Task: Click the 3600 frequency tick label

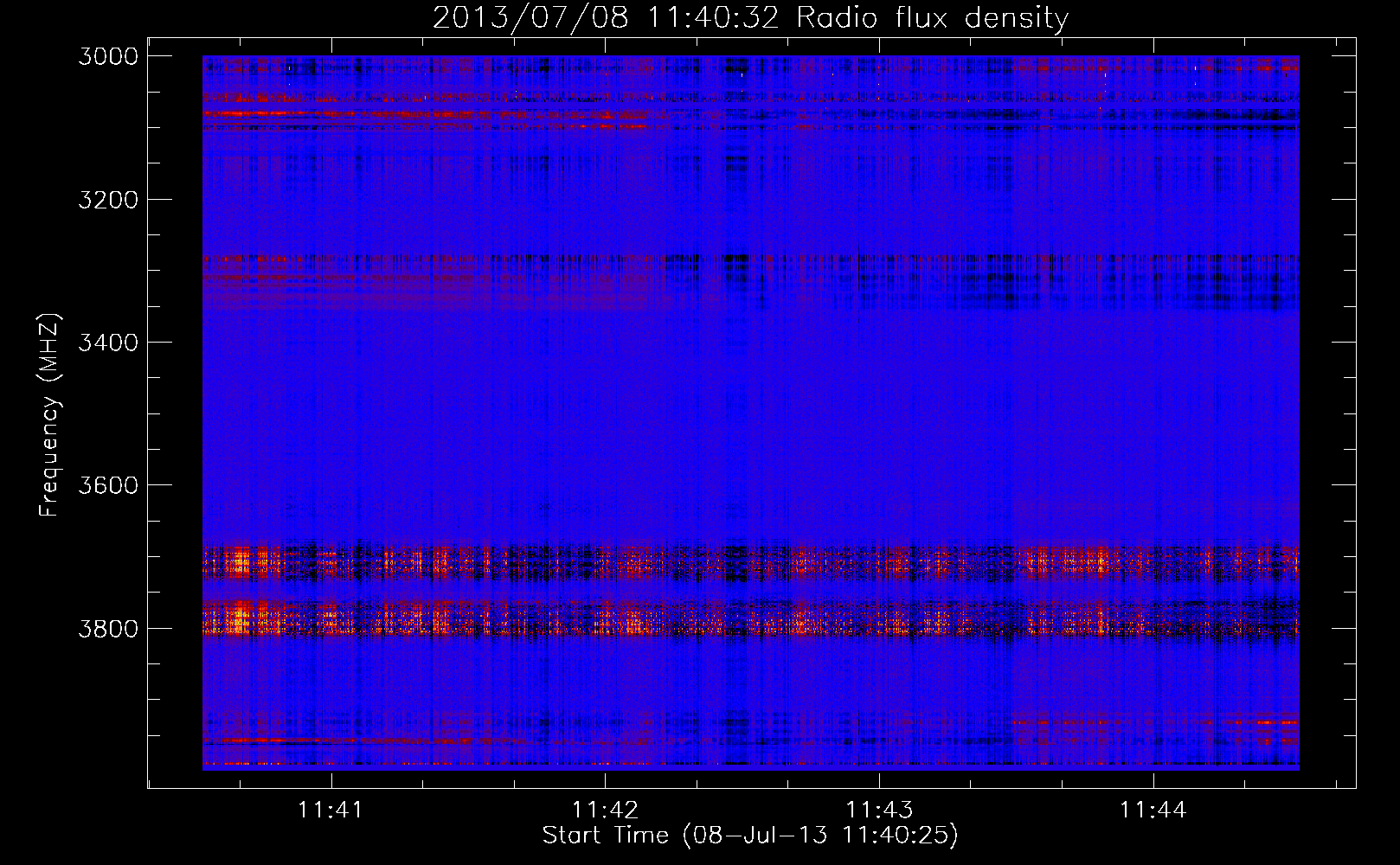Action: (108, 485)
